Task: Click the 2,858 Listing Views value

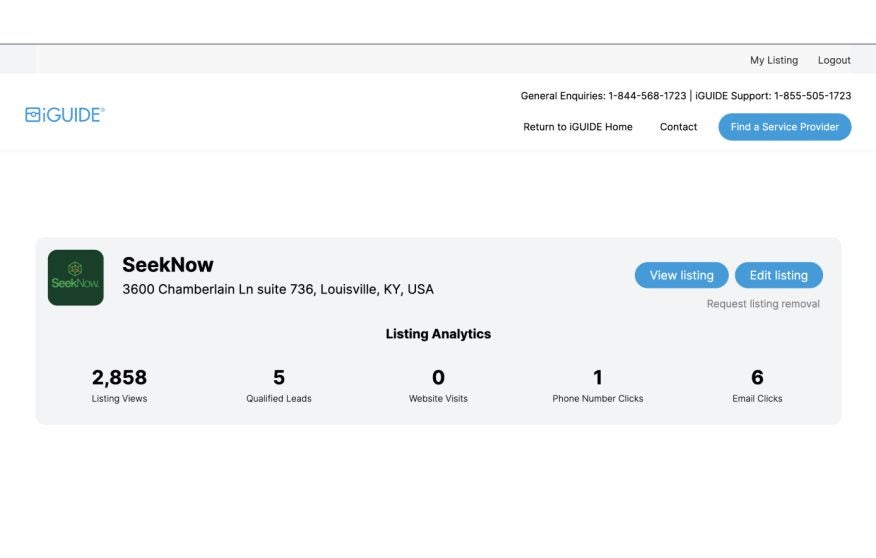Action: point(119,378)
